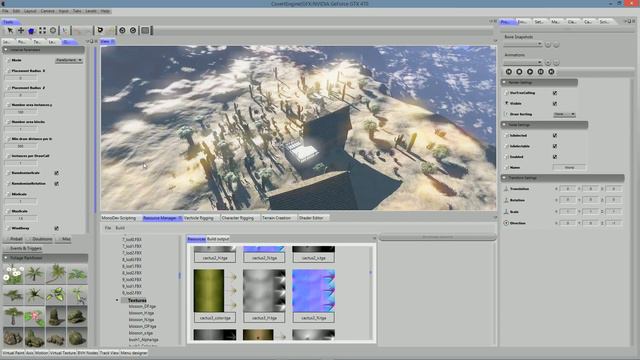Select the circle rotate tool

point(53,31)
